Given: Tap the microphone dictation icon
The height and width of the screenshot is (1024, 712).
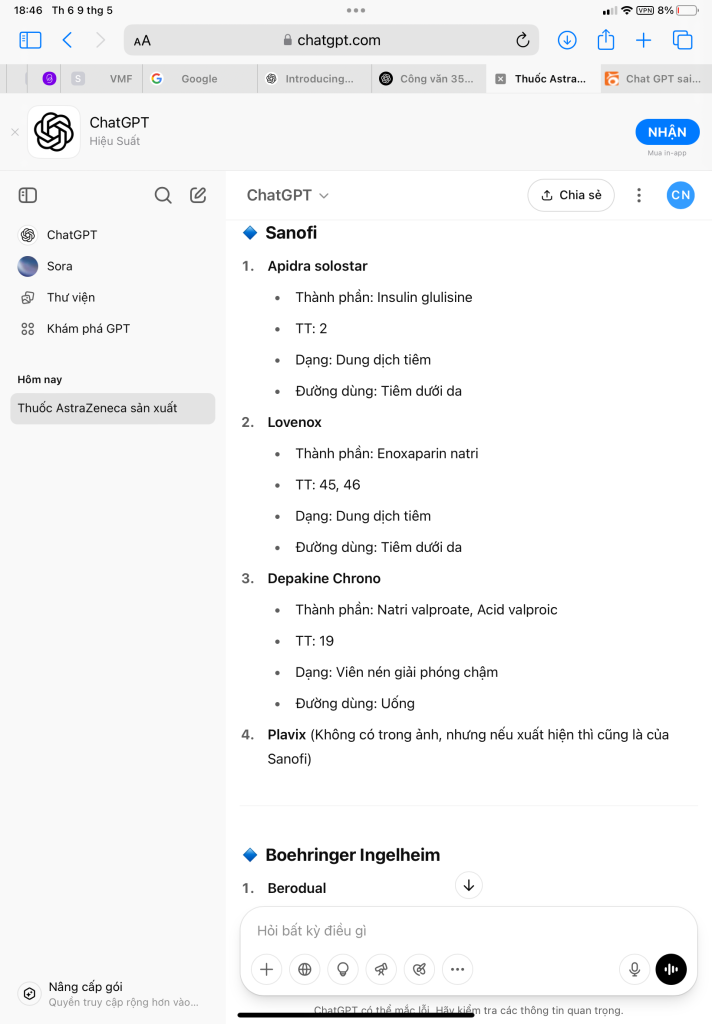Looking at the screenshot, I should 634,969.
